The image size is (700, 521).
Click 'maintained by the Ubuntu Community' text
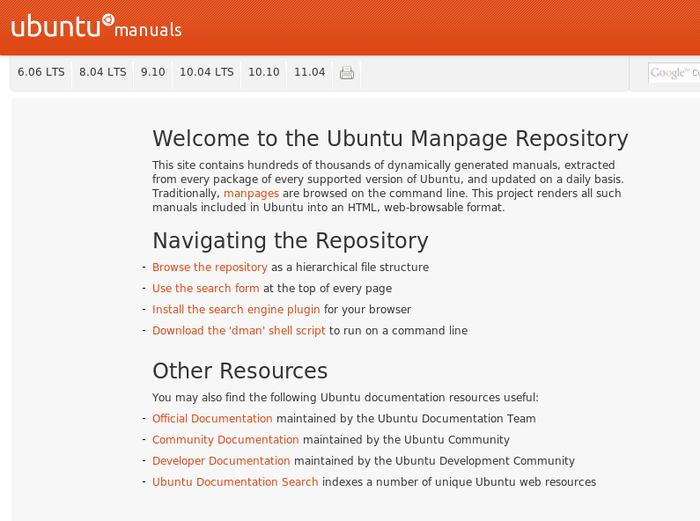406,440
